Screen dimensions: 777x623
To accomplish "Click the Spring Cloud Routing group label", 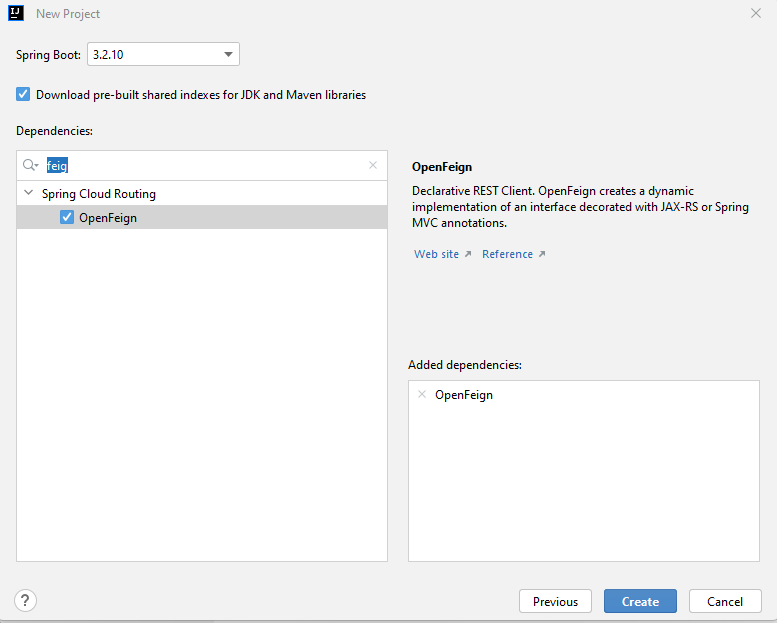I will click(99, 194).
